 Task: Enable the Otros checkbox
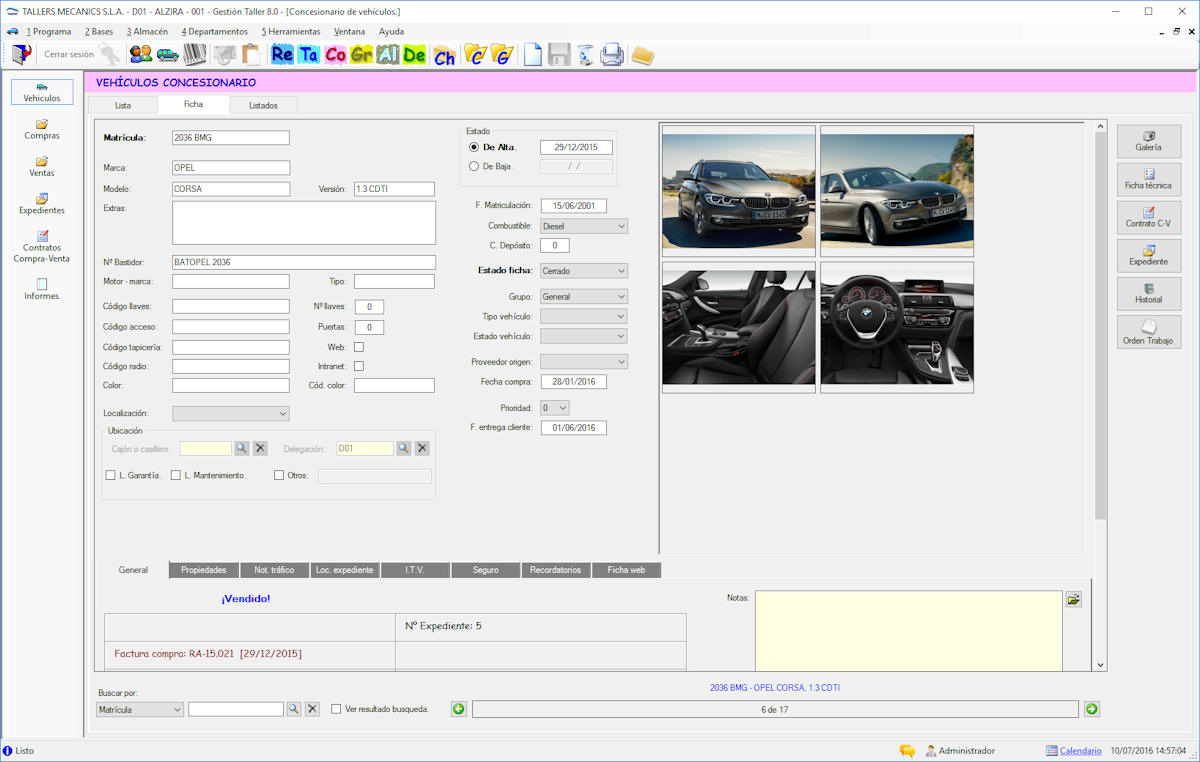279,476
